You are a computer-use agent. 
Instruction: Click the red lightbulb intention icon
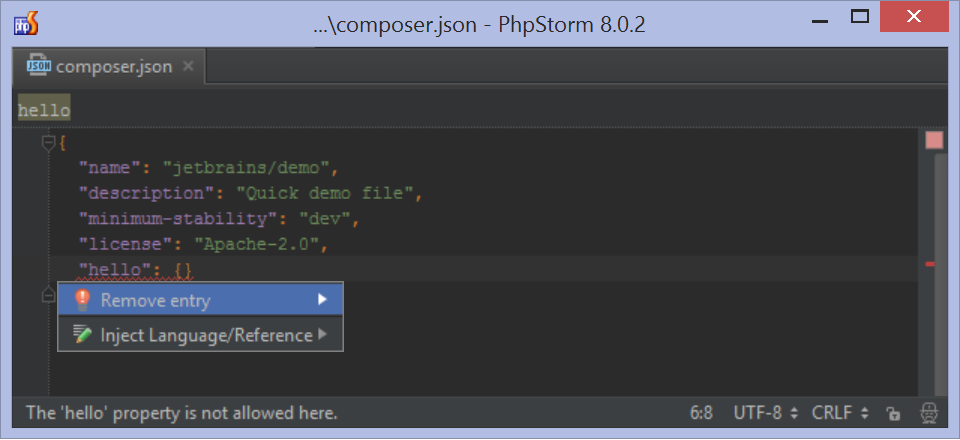pos(81,300)
